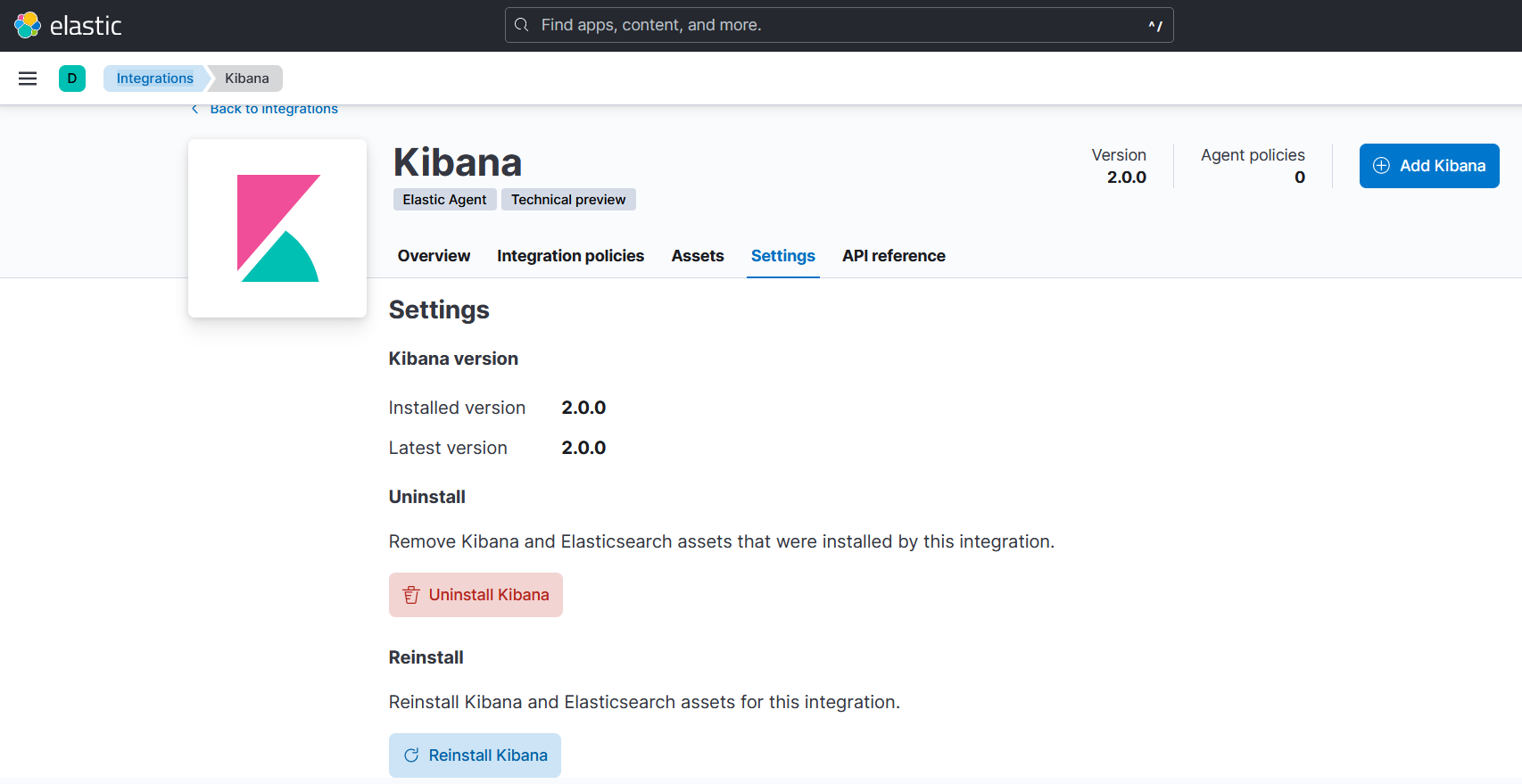Image resolution: width=1522 pixels, height=784 pixels.
Task: Click the header Version label
Action: pyautogui.click(x=1119, y=155)
